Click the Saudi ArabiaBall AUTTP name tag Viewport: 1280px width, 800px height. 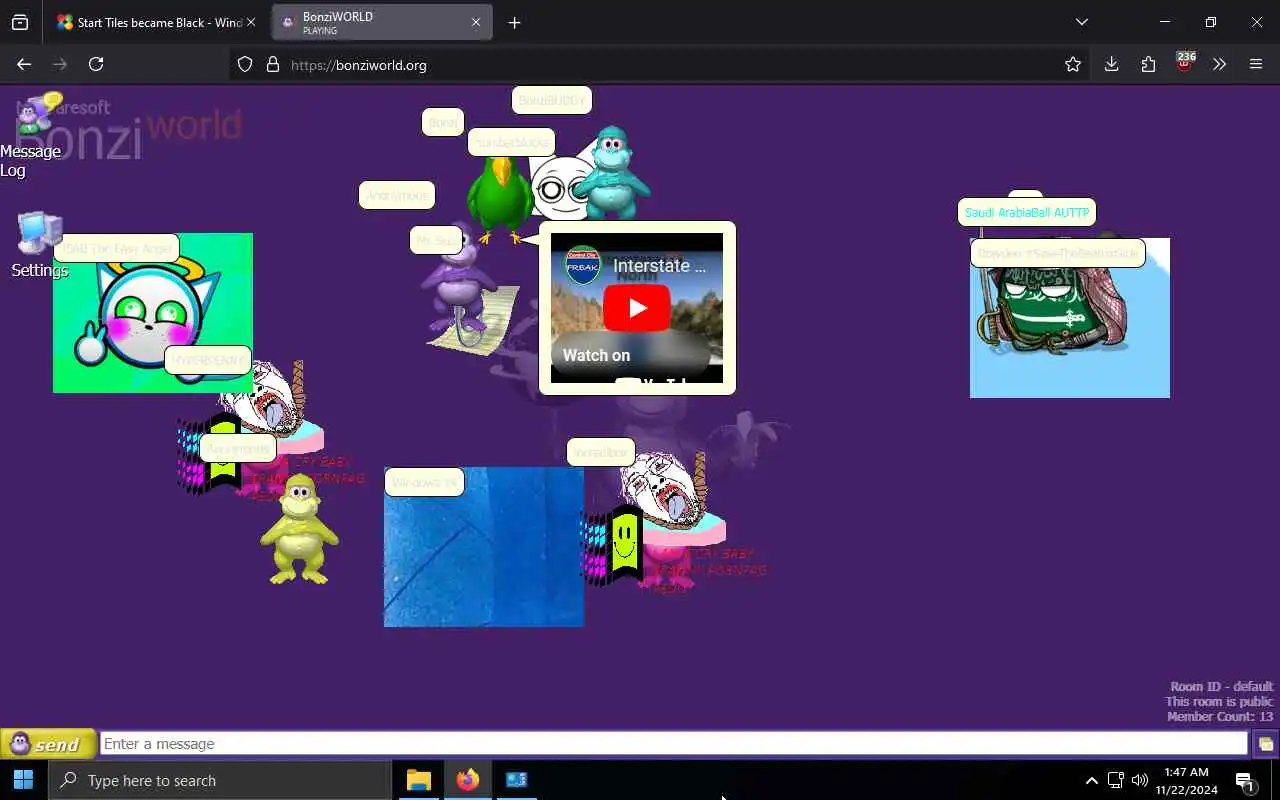[x=1027, y=213]
